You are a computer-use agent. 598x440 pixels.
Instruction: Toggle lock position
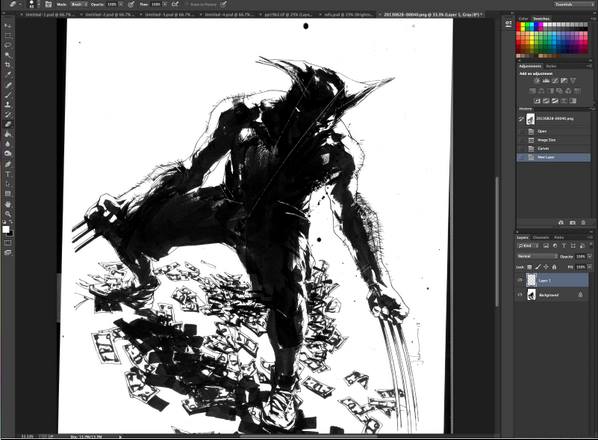(x=546, y=267)
